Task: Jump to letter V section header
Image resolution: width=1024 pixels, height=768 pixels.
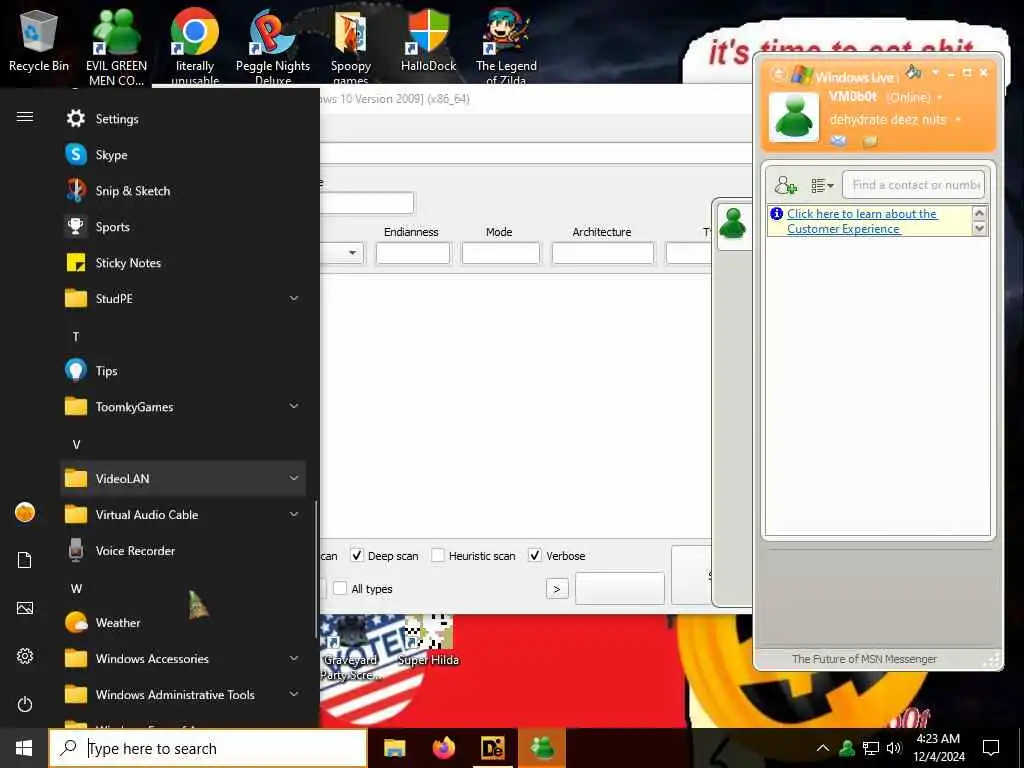Action: pos(76,444)
